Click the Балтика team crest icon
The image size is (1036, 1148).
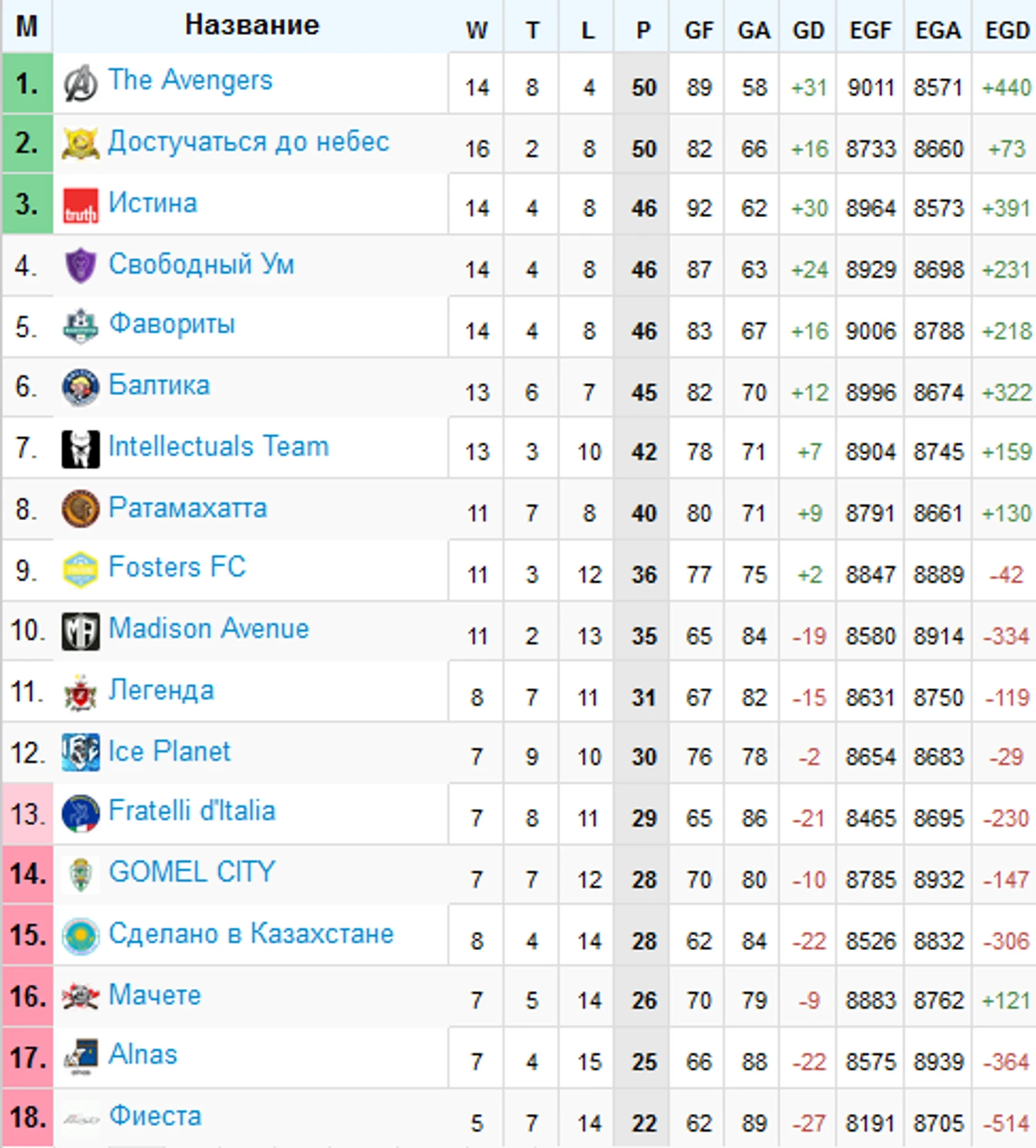(x=80, y=387)
